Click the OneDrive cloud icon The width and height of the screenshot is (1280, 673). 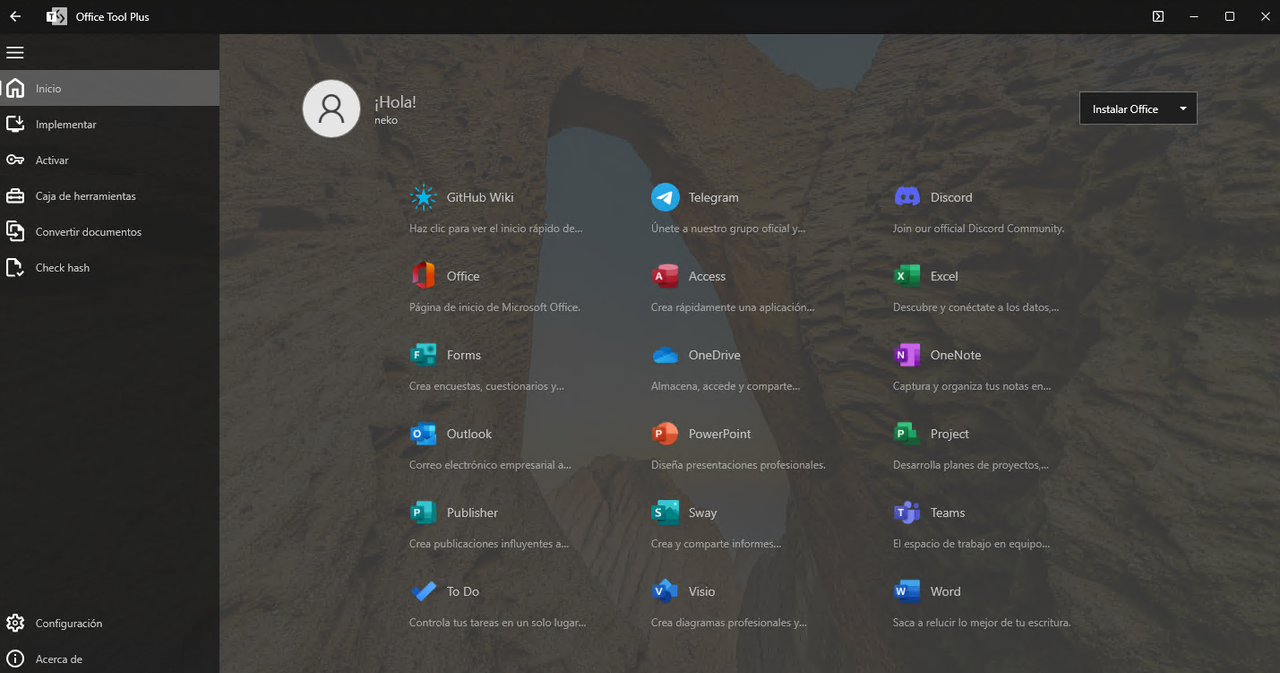tap(665, 355)
